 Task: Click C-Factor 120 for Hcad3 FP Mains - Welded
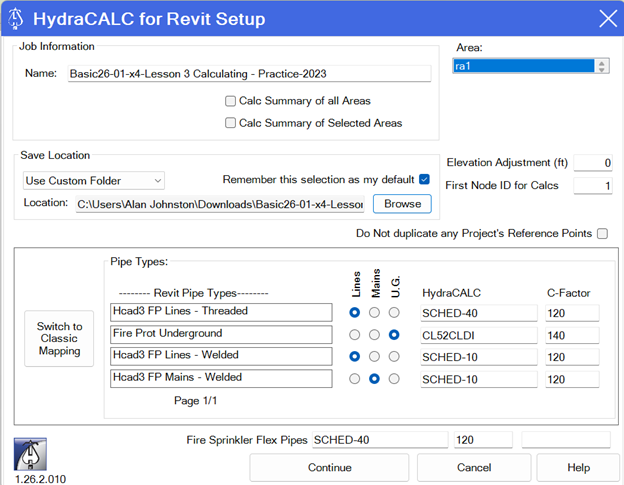[x=572, y=380]
